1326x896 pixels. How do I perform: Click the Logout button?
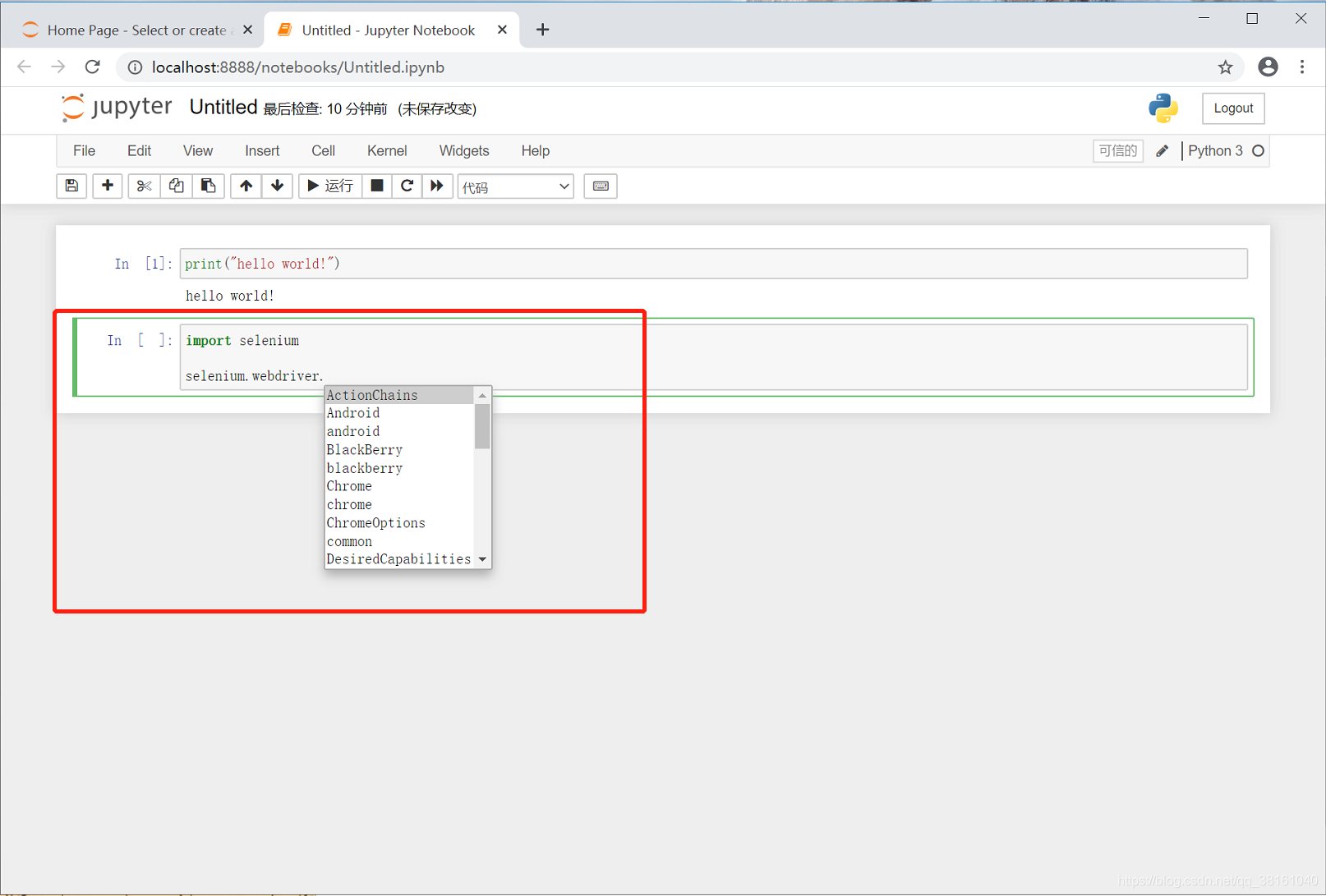click(1233, 108)
